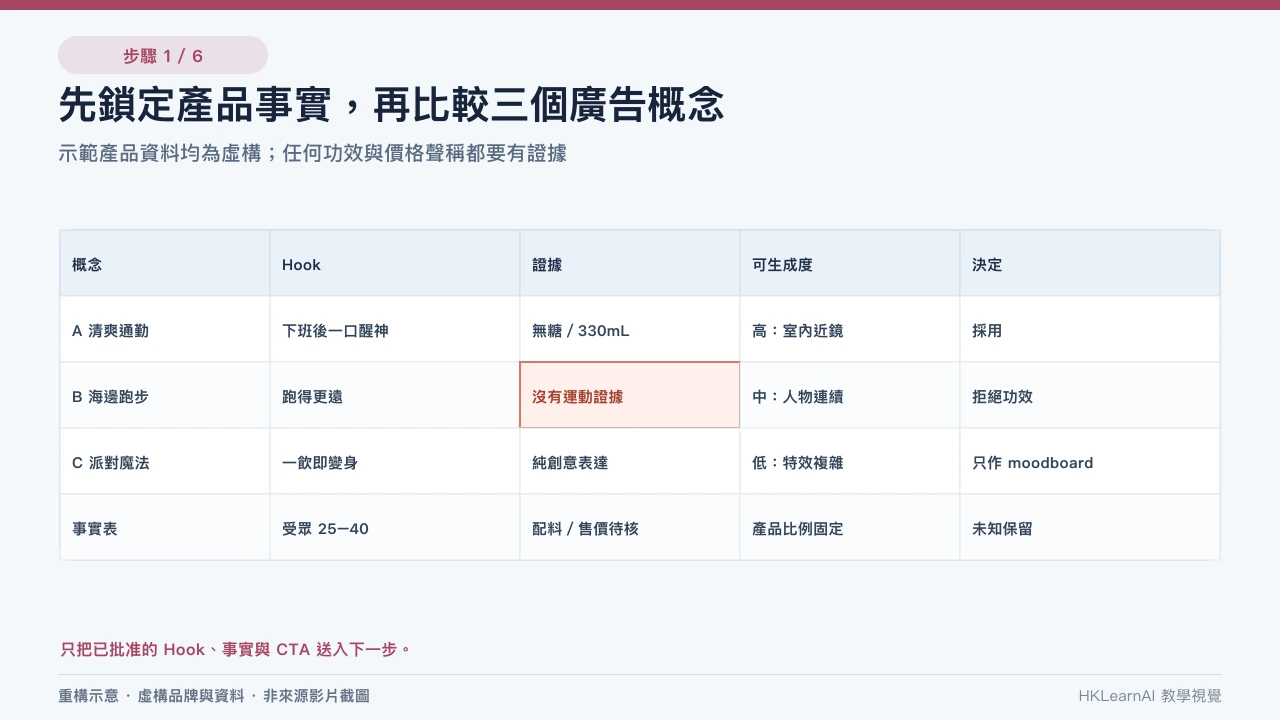Click the 證據 column header
This screenshot has height=720, width=1280.
click(x=630, y=264)
